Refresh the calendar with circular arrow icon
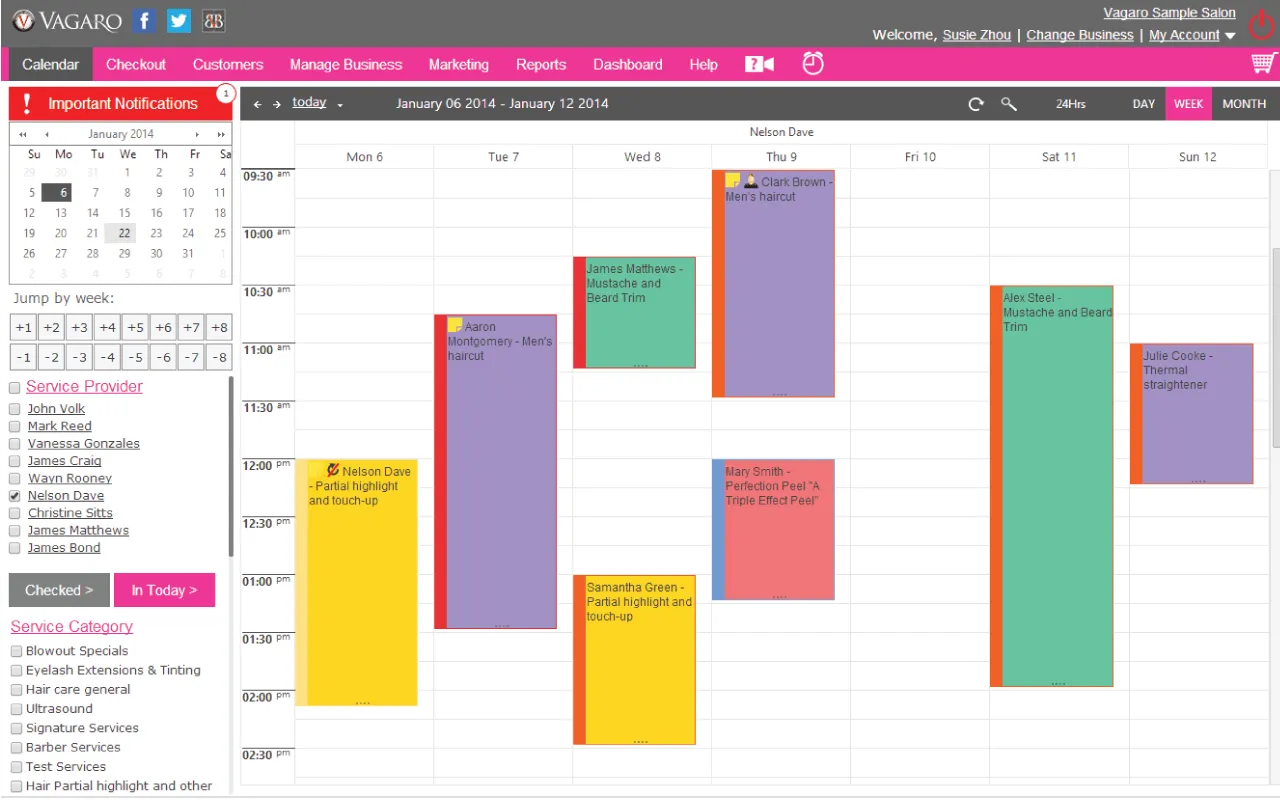Image resolution: width=1280 pixels, height=800 pixels. pyautogui.click(x=976, y=104)
